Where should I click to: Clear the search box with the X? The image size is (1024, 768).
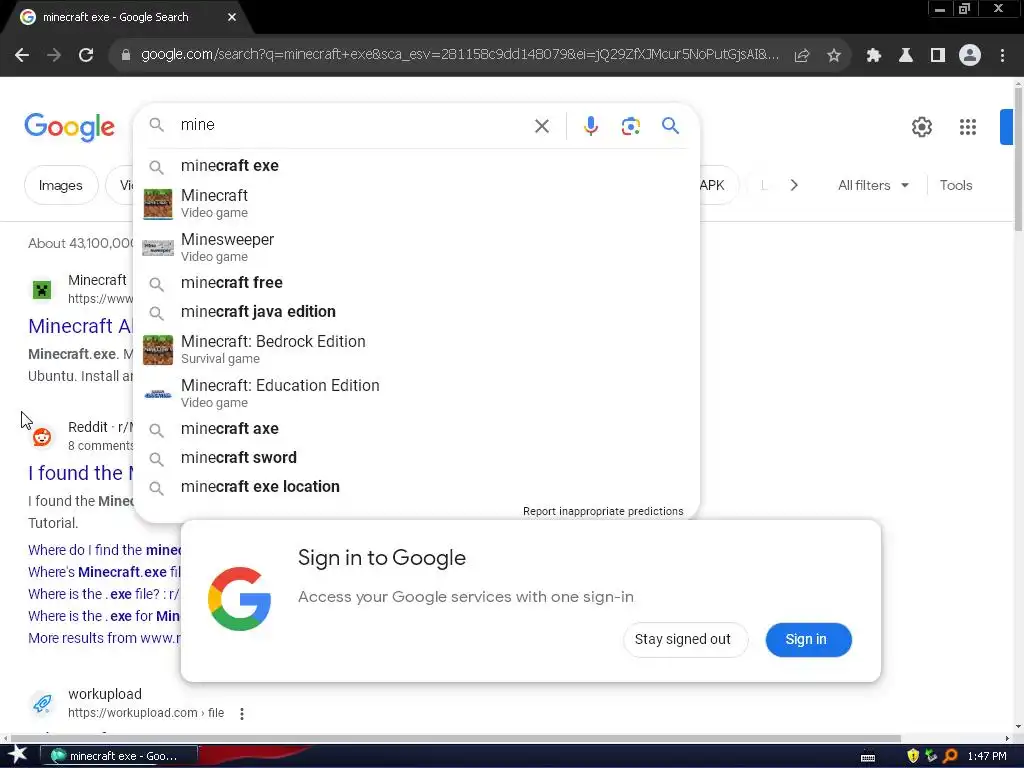pos(542,126)
